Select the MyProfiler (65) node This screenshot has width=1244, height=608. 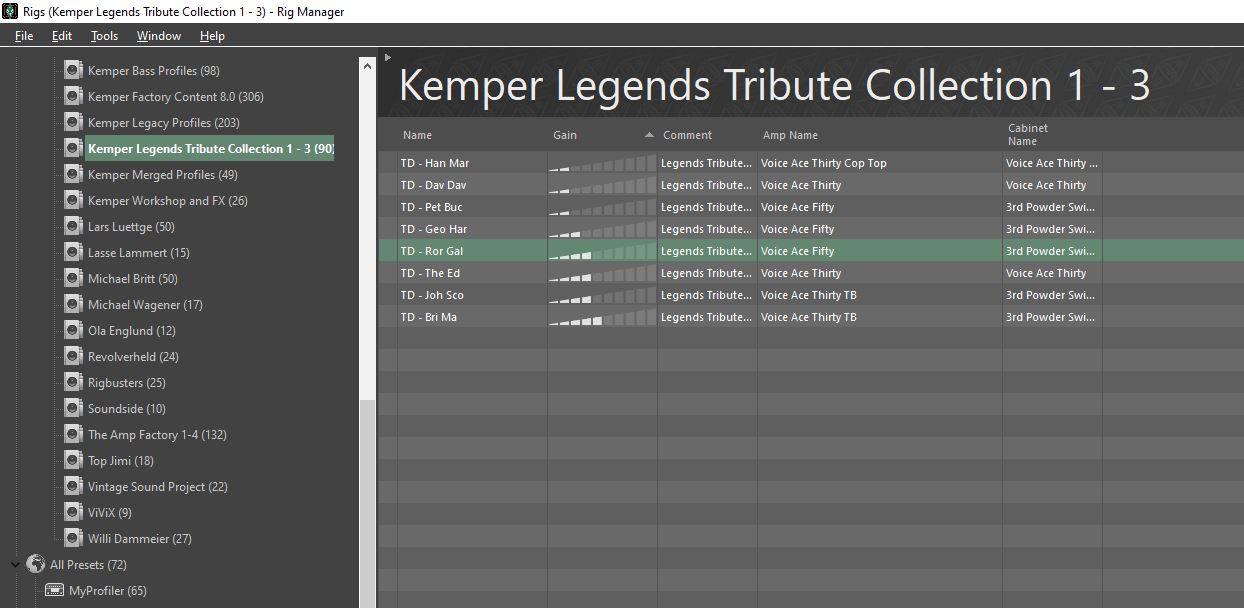(x=108, y=591)
